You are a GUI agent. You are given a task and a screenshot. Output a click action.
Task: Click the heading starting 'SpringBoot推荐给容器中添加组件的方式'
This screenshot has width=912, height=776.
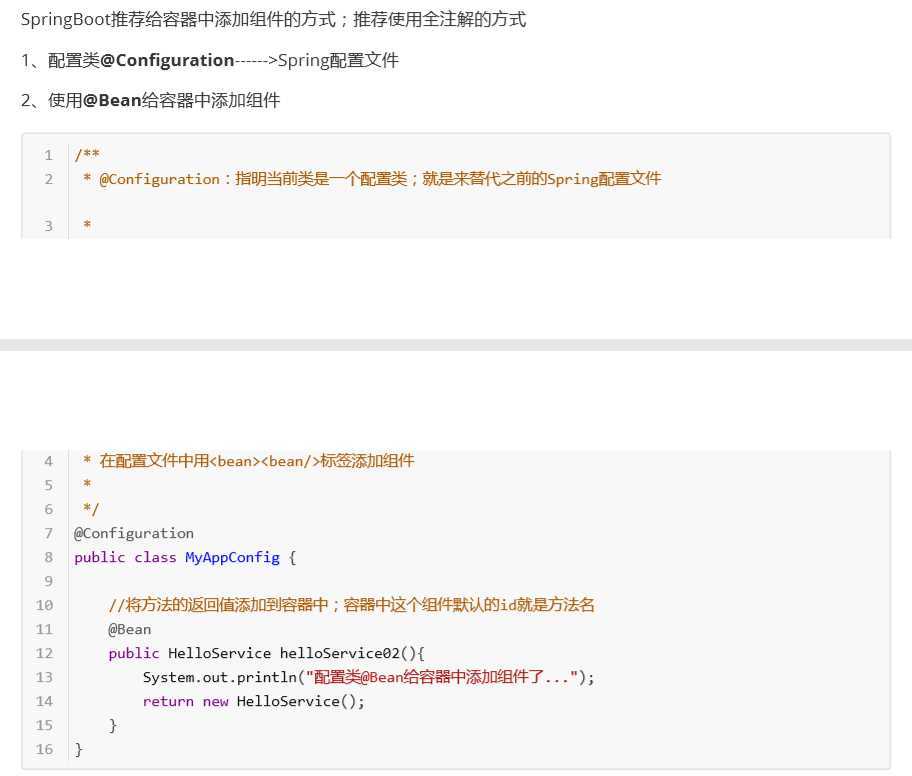(273, 20)
